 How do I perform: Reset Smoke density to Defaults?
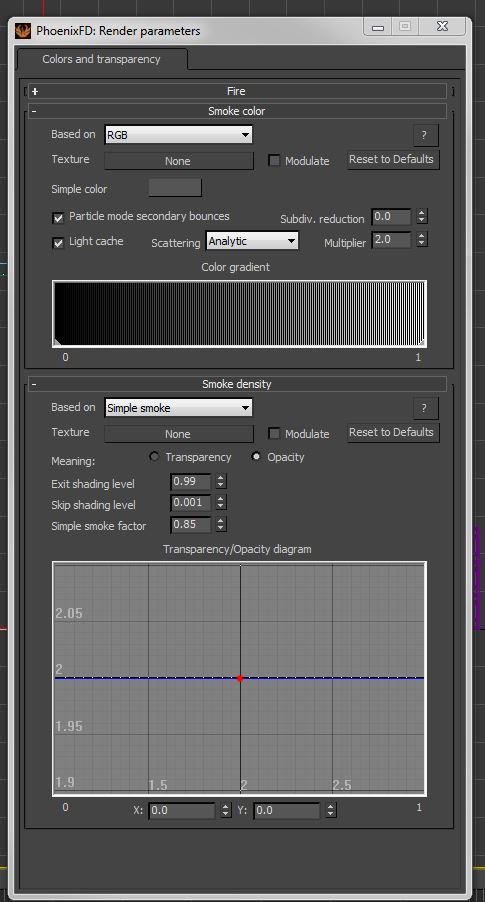(x=394, y=432)
